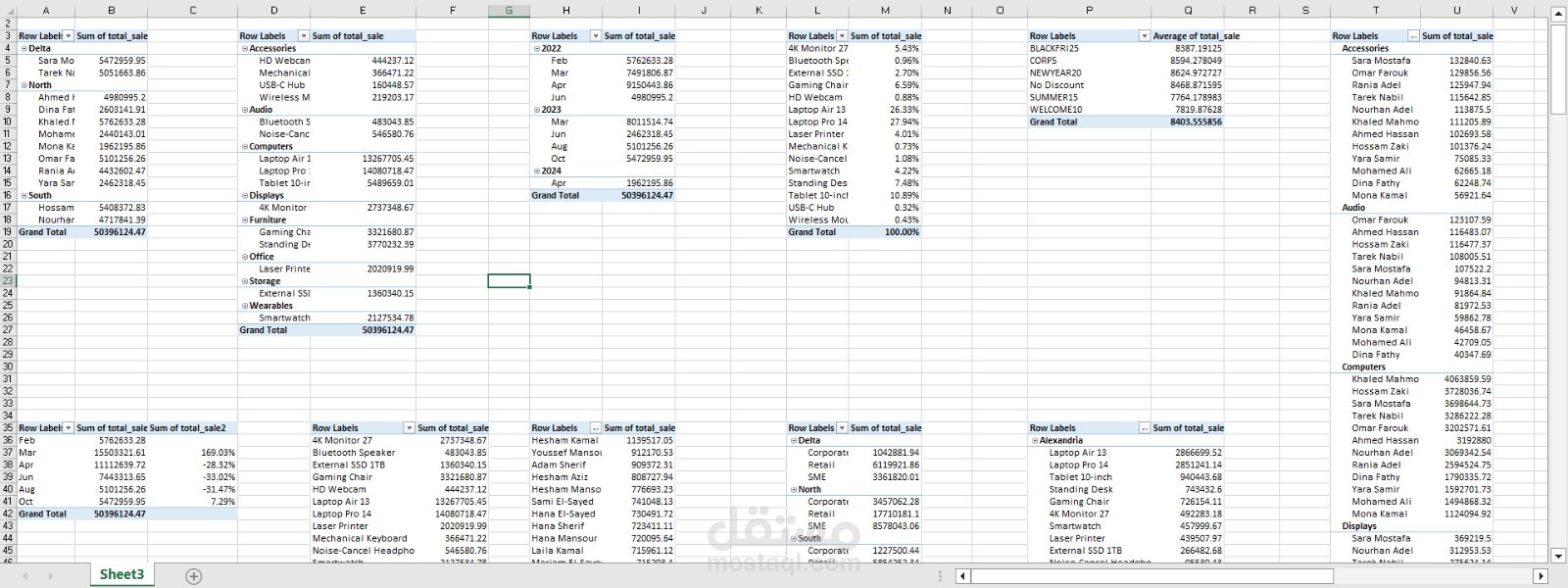
Task: Collapse the Delta group in column A
Action: (24, 48)
